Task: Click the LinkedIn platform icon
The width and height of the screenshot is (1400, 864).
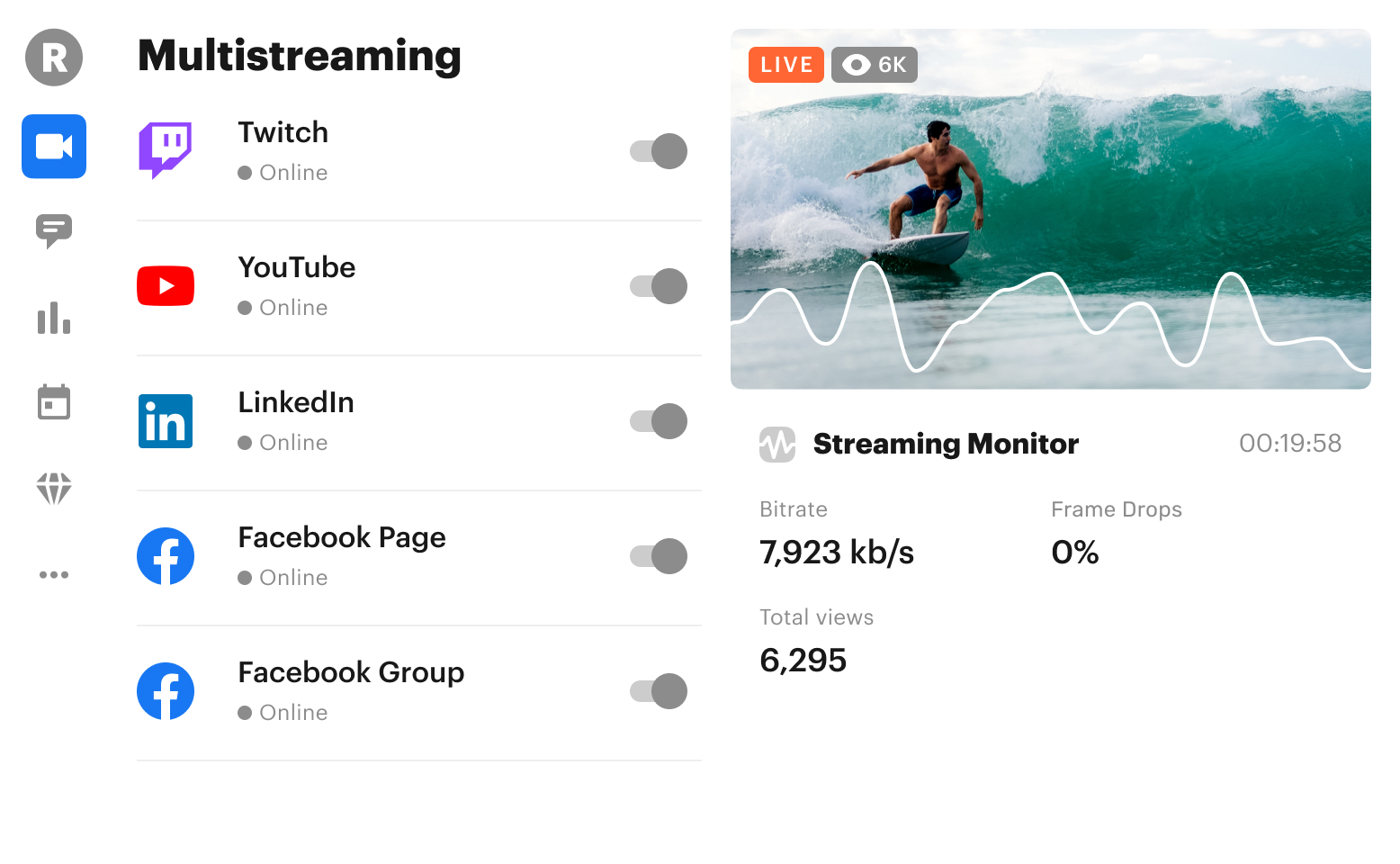Action: coord(166,420)
